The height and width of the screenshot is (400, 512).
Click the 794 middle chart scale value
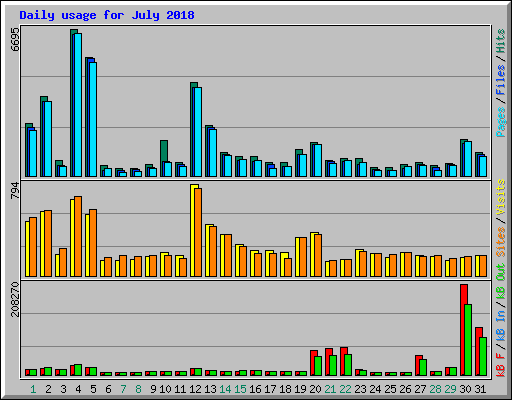(15, 191)
